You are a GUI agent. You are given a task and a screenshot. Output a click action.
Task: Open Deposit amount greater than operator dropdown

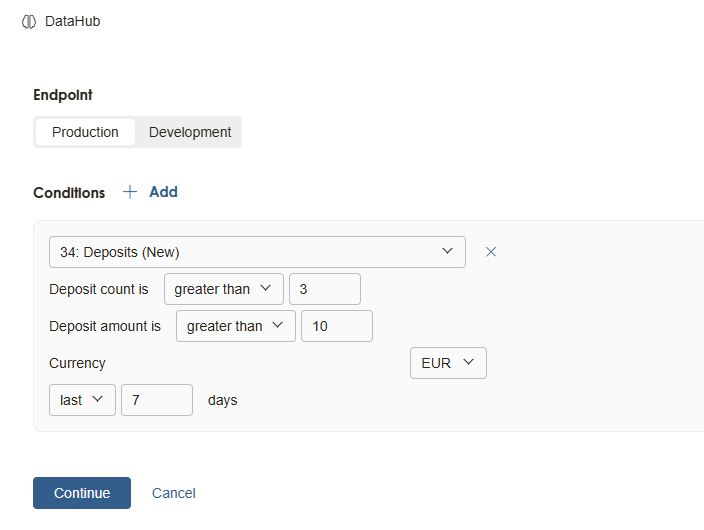(236, 326)
